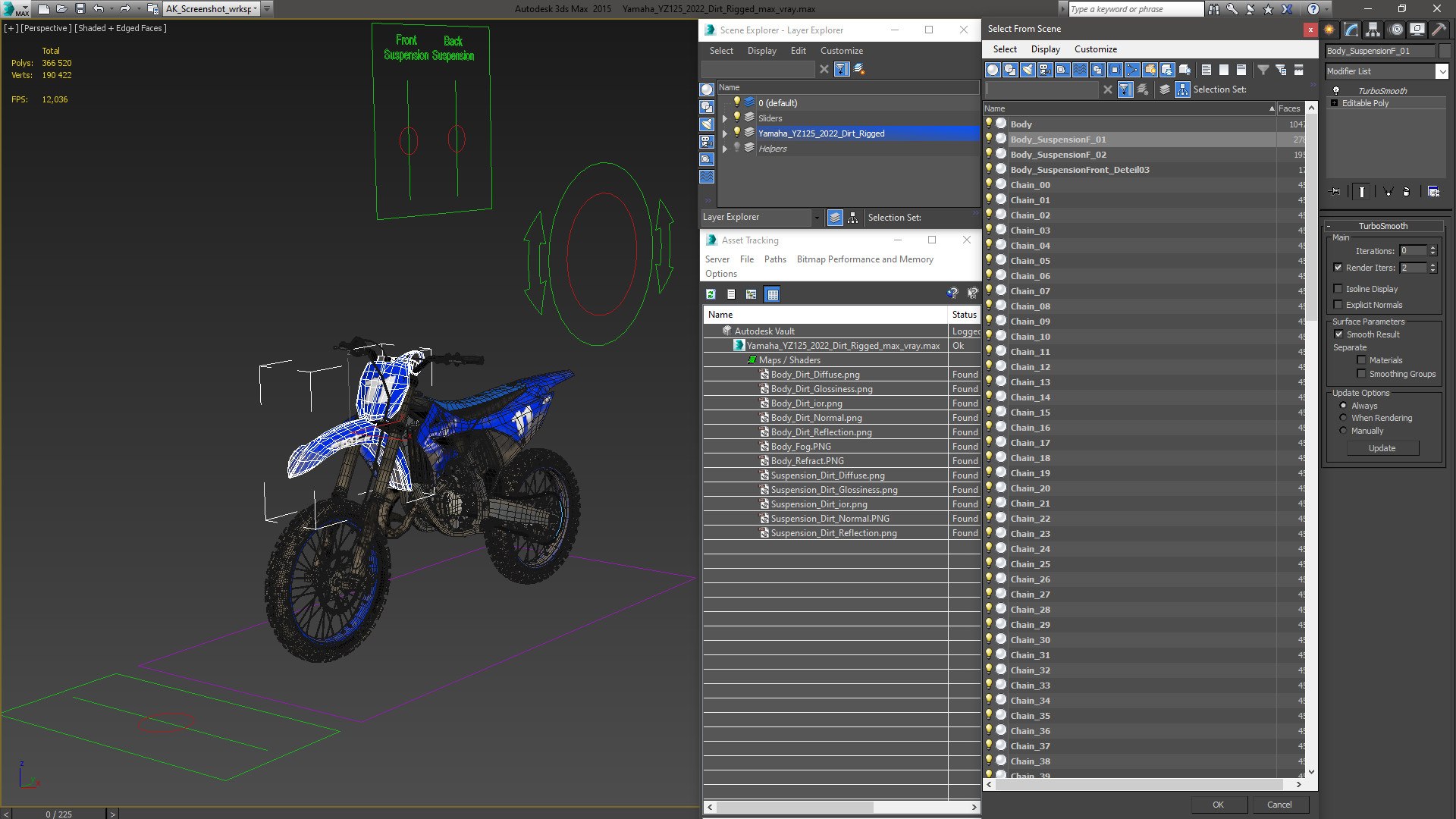Click the Faces column header

[x=1290, y=108]
